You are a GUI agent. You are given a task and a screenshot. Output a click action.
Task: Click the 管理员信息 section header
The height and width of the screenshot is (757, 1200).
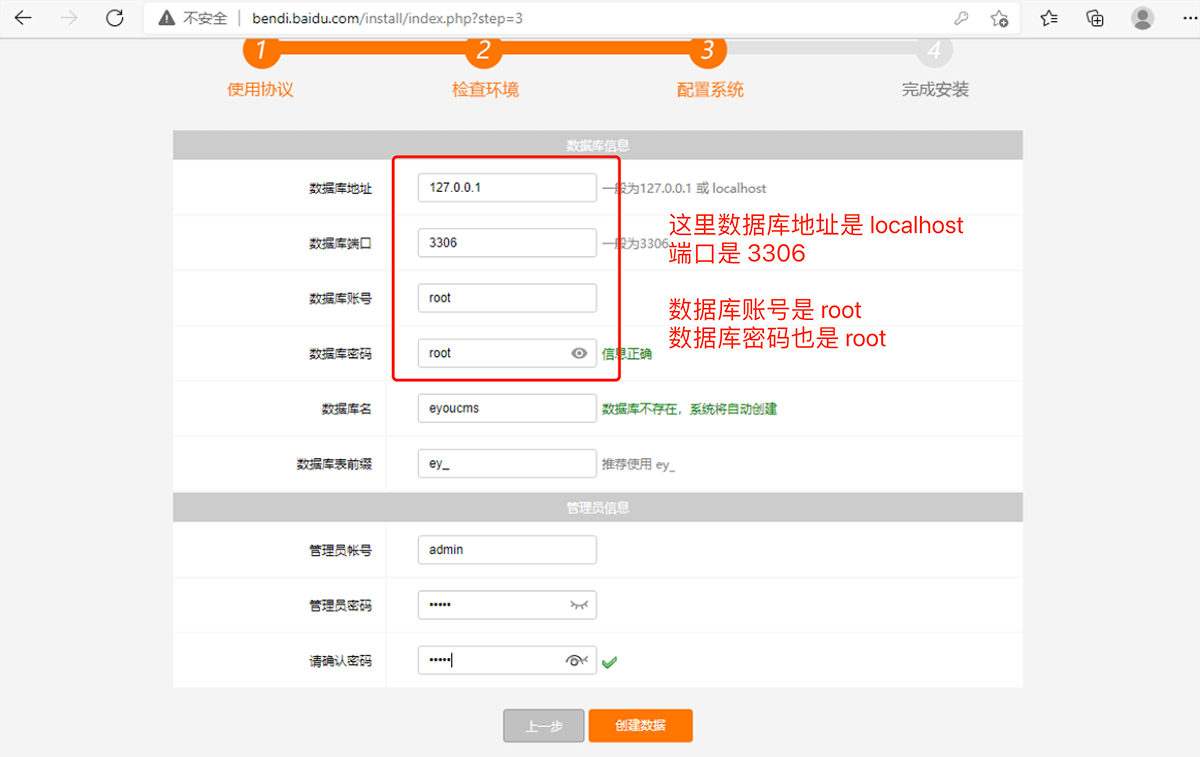598,507
